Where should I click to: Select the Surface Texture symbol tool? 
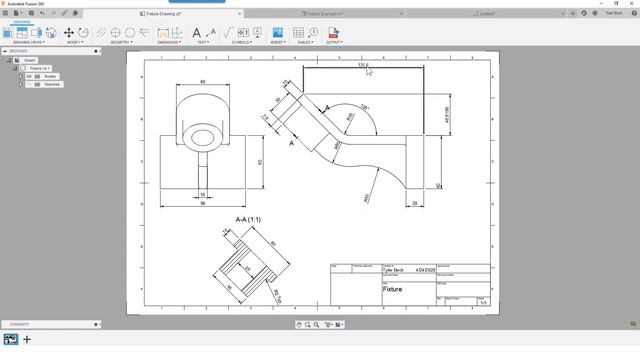(228, 33)
